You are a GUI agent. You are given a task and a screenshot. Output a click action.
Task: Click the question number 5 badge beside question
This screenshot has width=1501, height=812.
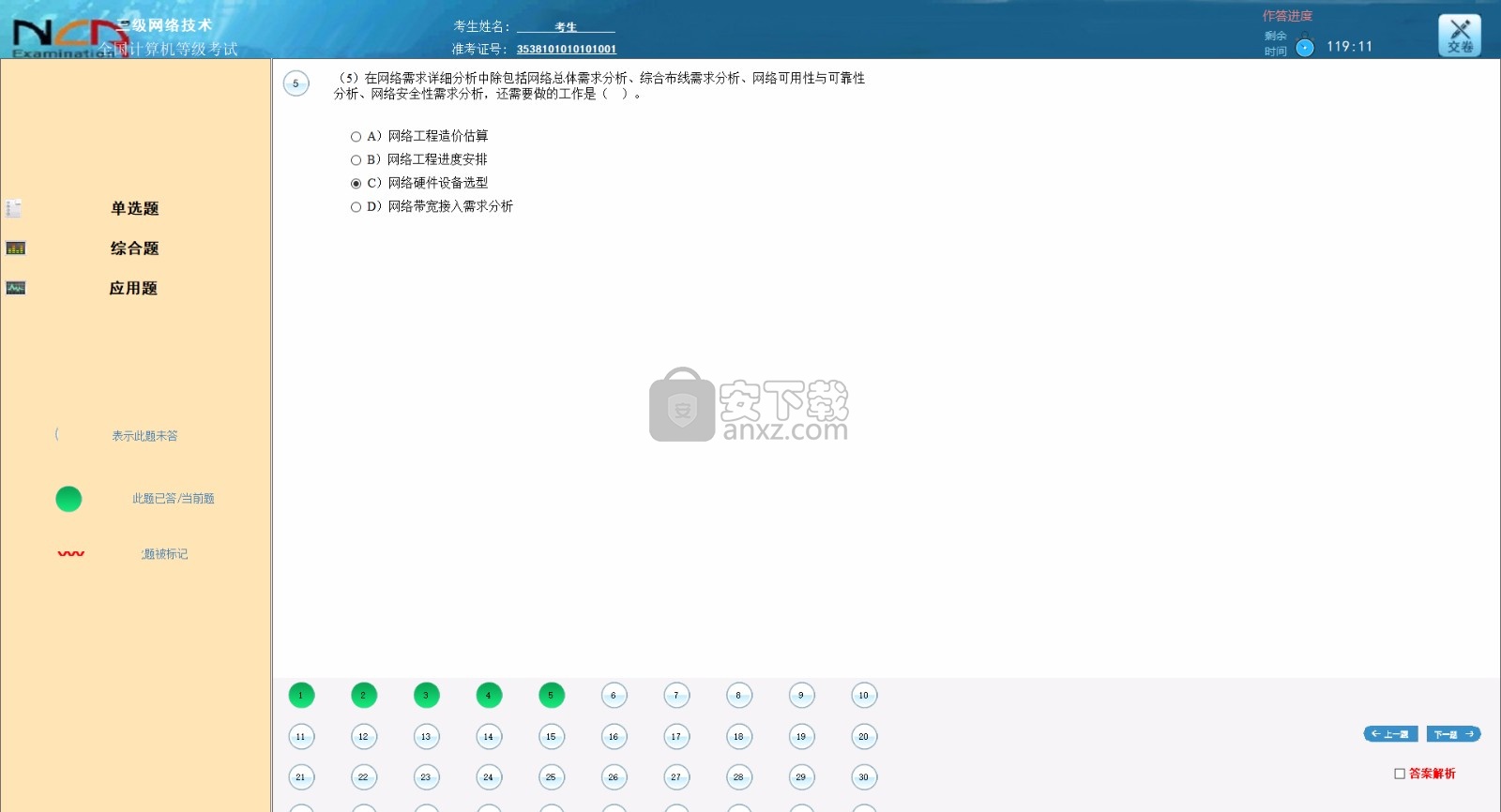click(296, 83)
